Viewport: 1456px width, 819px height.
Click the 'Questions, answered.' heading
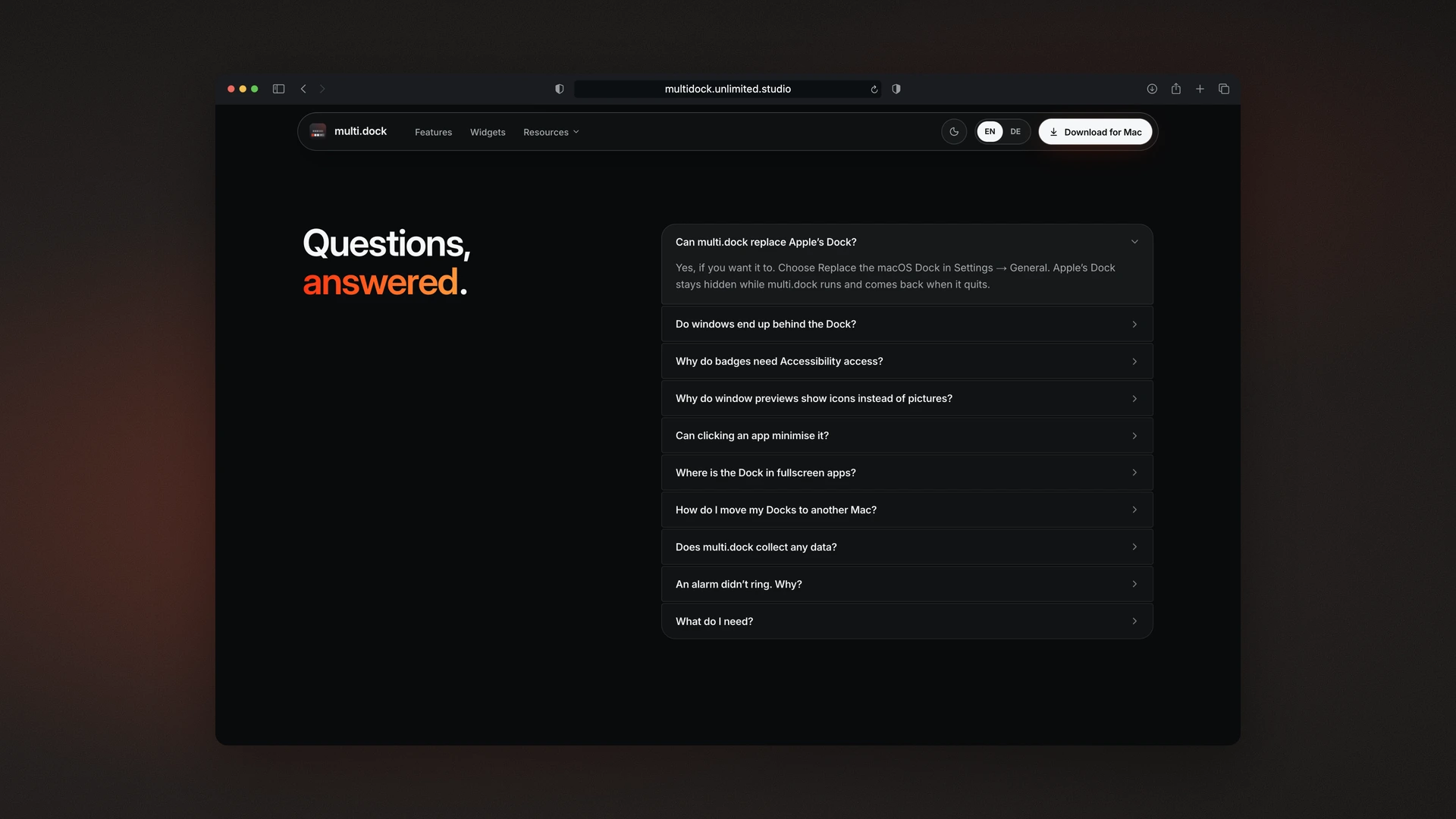[387, 262]
